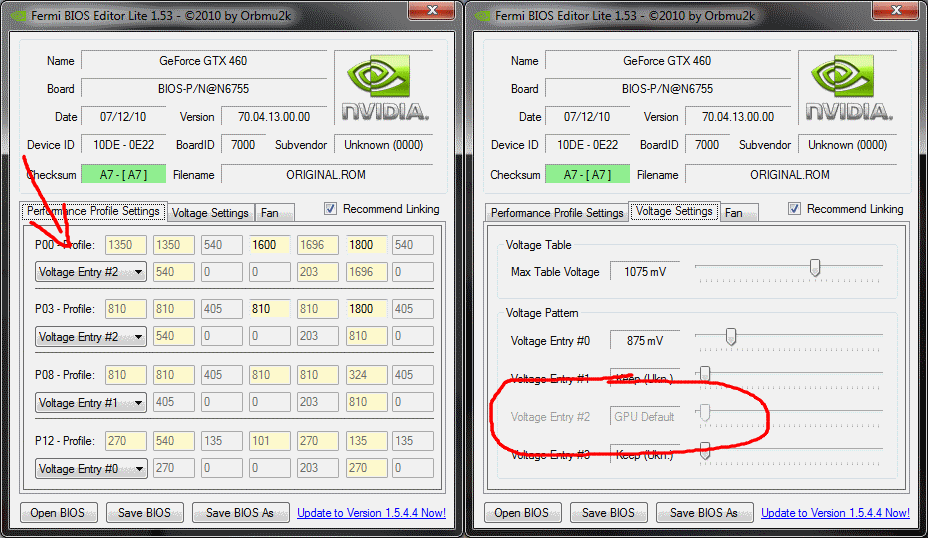Close the left Fermi BIOS Editor window
The height and width of the screenshot is (538, 928).
(432, 10)
